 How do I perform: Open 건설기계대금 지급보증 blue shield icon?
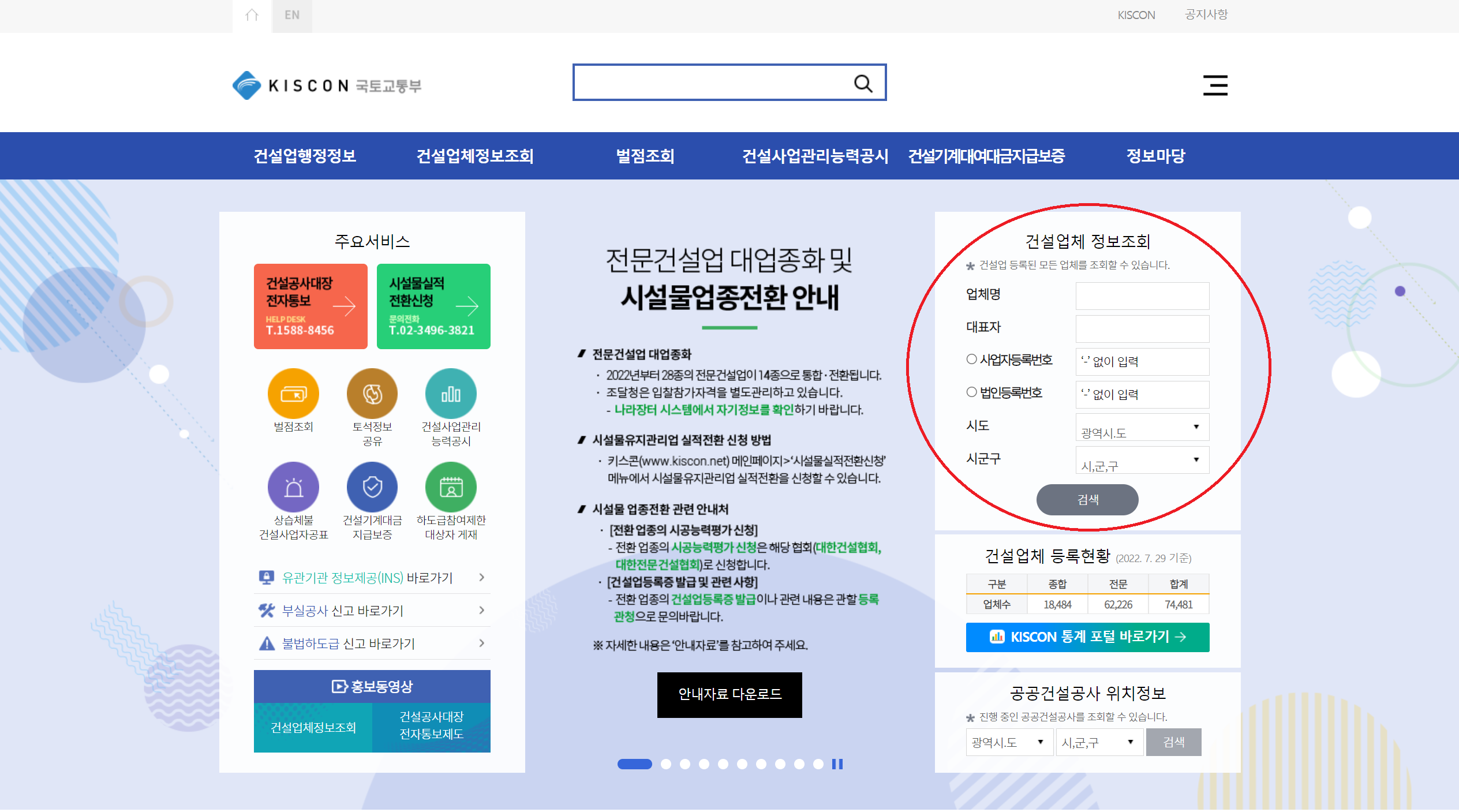tap(372, 487)
